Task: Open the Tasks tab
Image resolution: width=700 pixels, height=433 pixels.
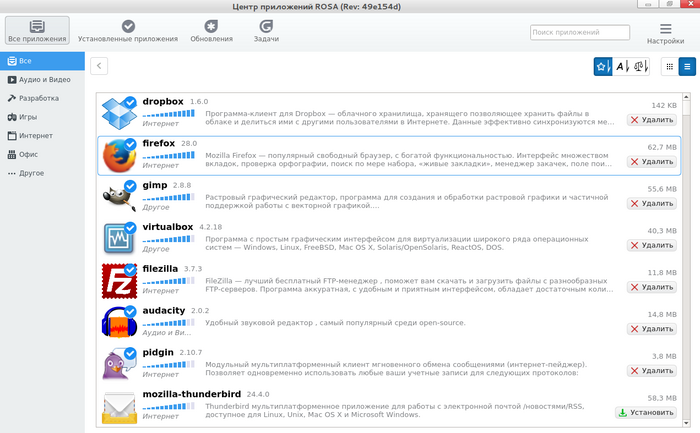Action: 266,30
